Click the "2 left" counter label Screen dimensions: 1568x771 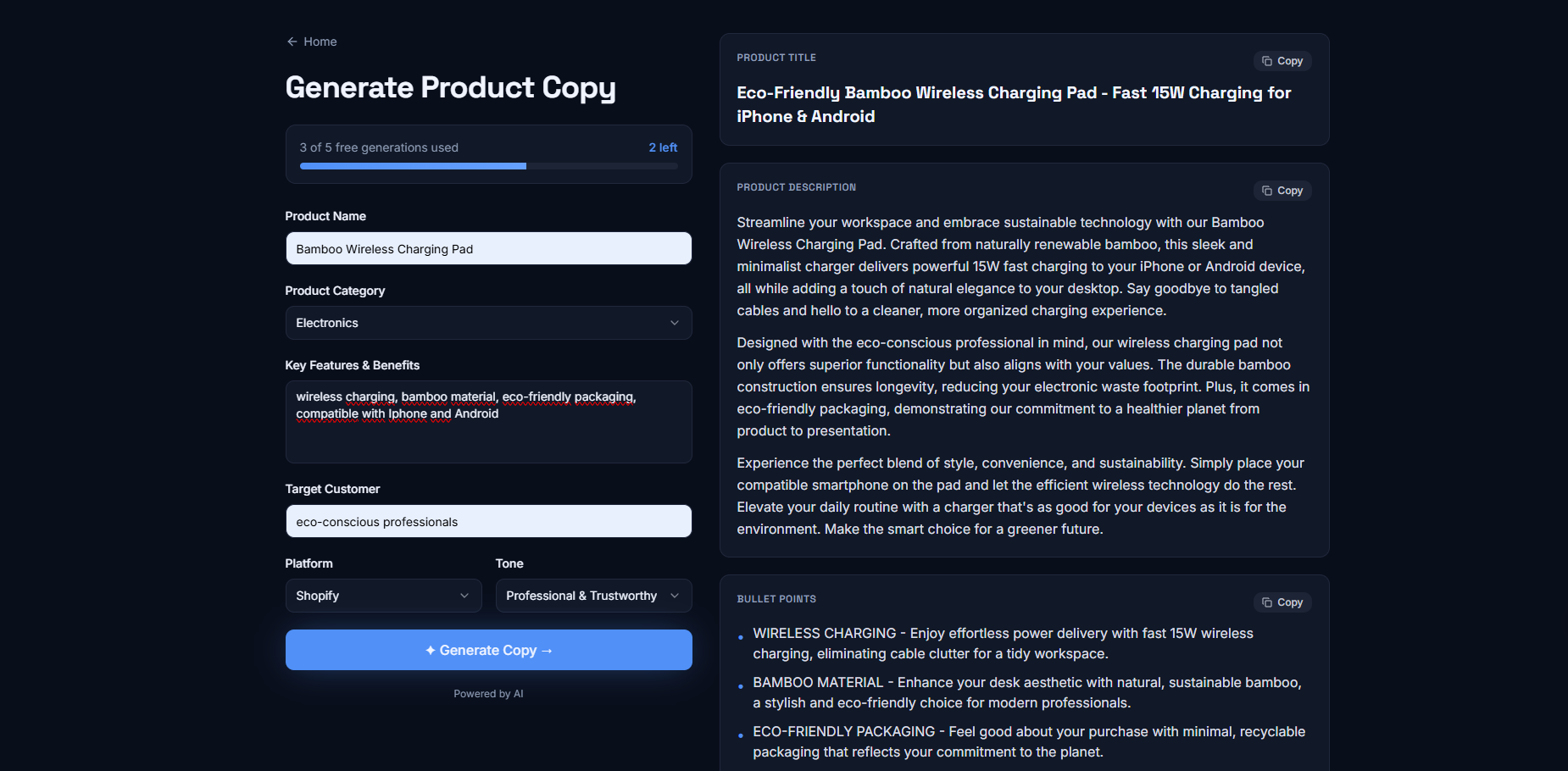664,147
